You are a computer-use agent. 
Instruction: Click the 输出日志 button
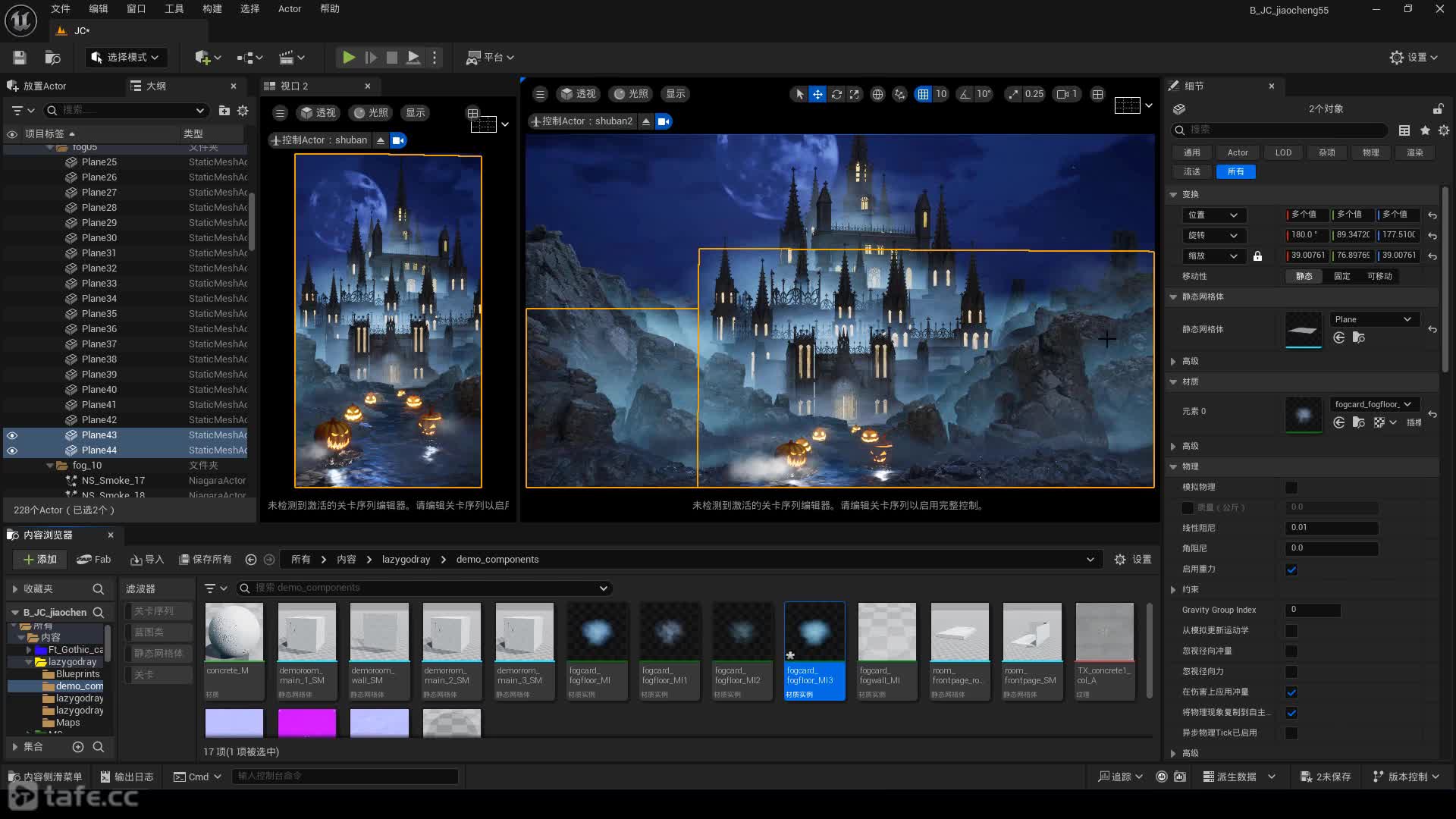point(127,777)
